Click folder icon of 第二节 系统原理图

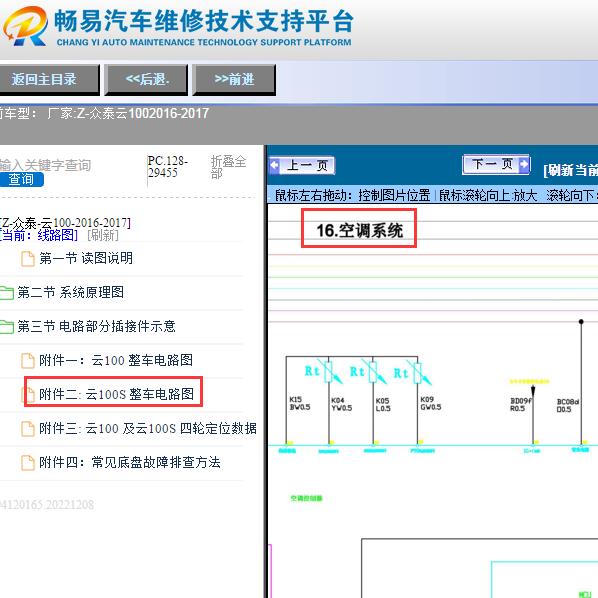pos(7,293)
